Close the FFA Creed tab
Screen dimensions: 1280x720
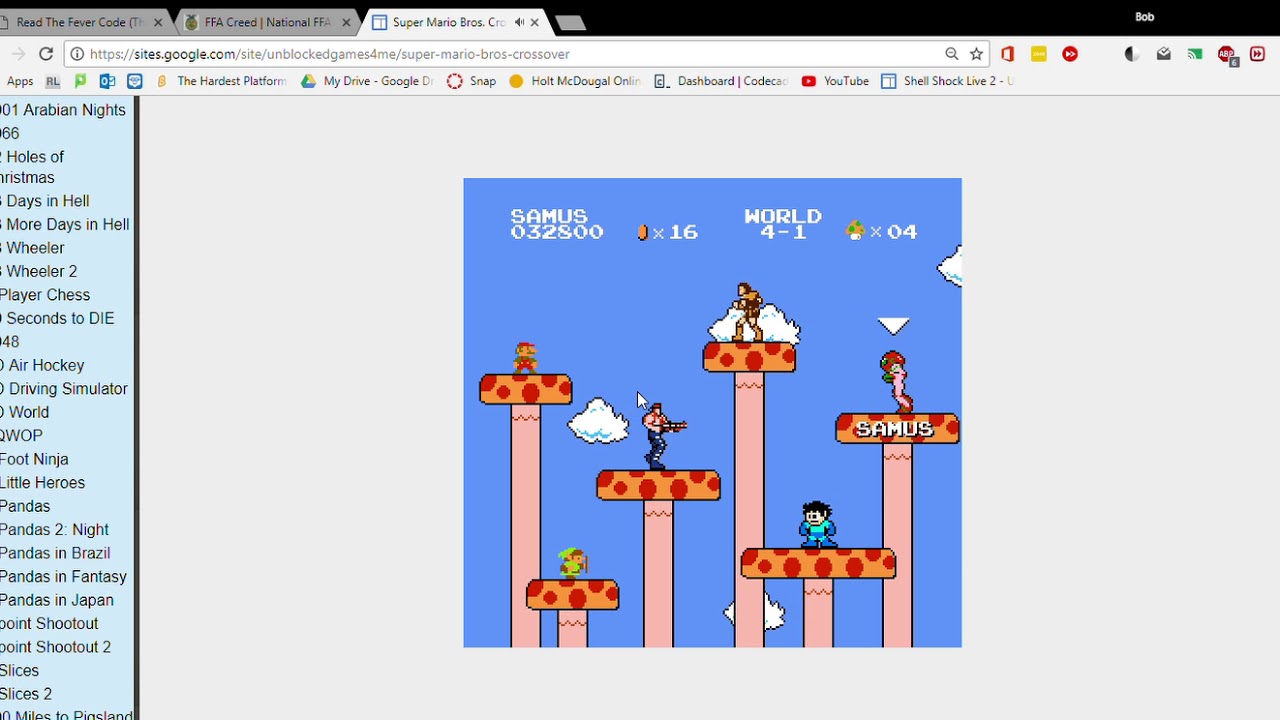point(346,22)
